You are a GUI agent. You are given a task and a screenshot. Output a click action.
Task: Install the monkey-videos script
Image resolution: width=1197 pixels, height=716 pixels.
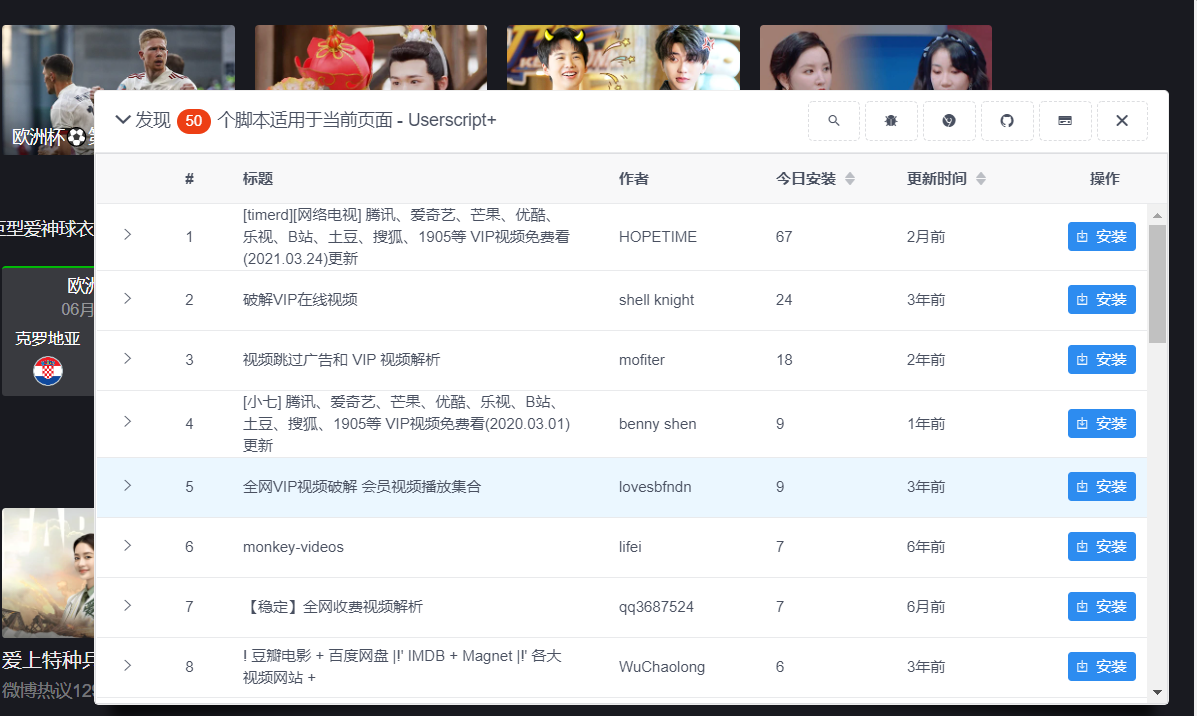(1102, 547)
